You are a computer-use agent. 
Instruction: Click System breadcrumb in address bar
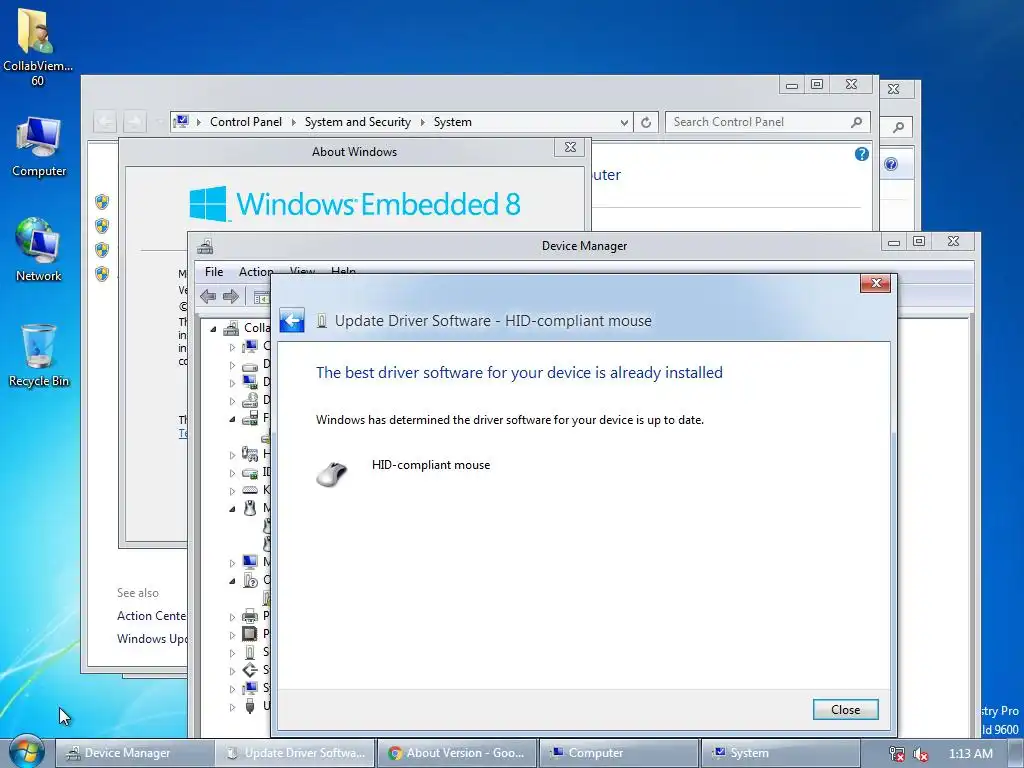(x=453, y=122)
